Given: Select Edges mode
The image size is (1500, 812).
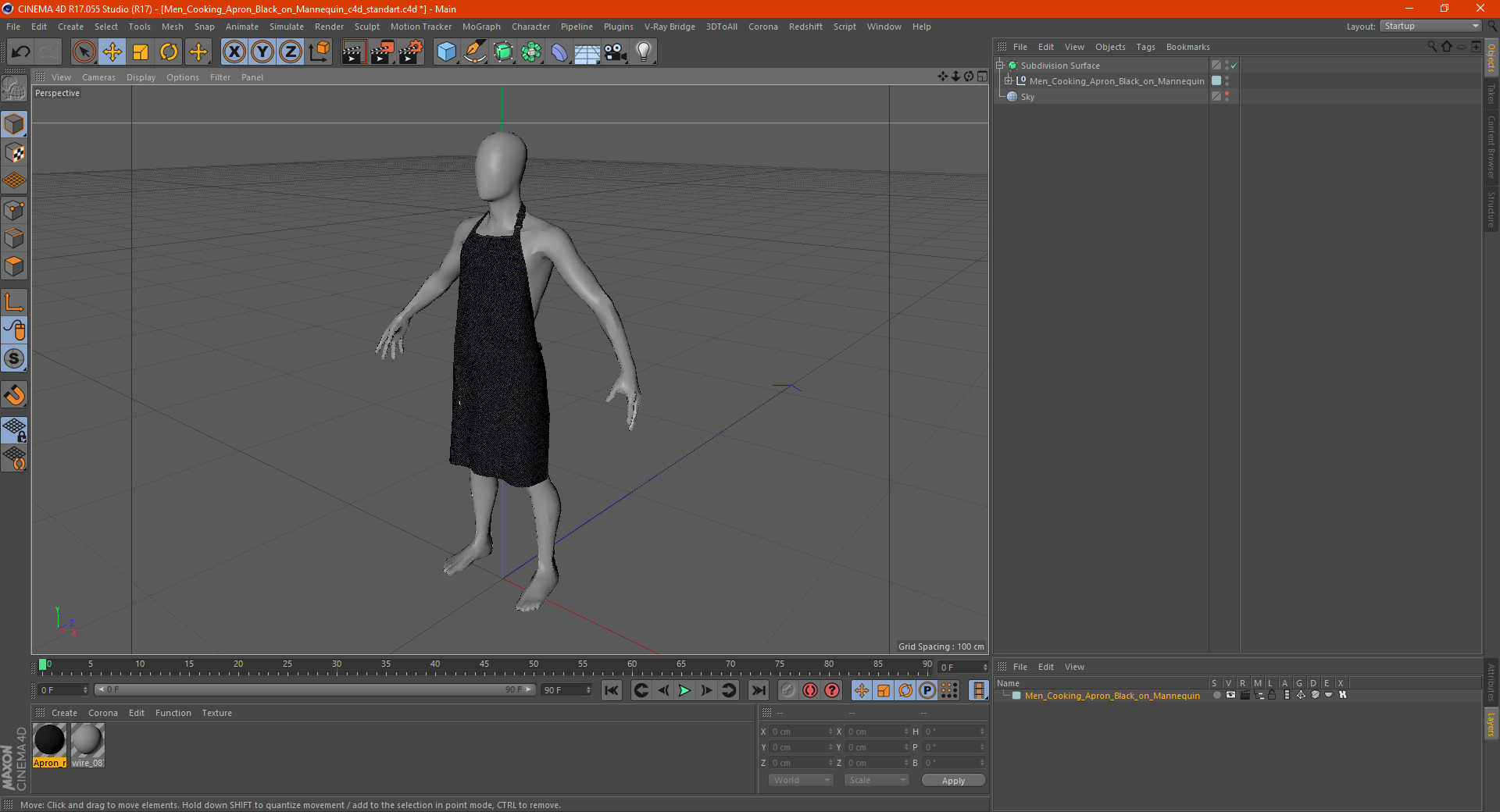Looking at the screenshot, I should click(14, 238).
